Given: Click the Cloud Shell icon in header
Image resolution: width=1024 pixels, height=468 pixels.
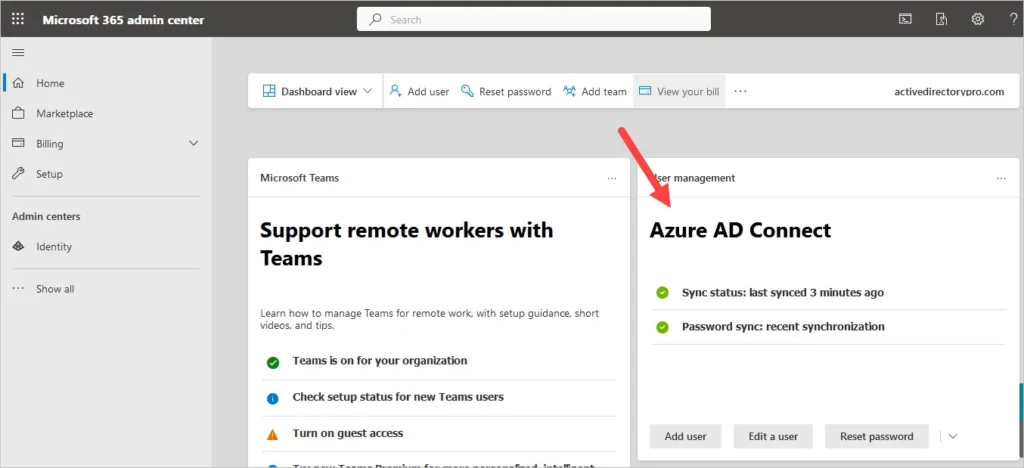Looking at the screenshot, I should [905, 19].
